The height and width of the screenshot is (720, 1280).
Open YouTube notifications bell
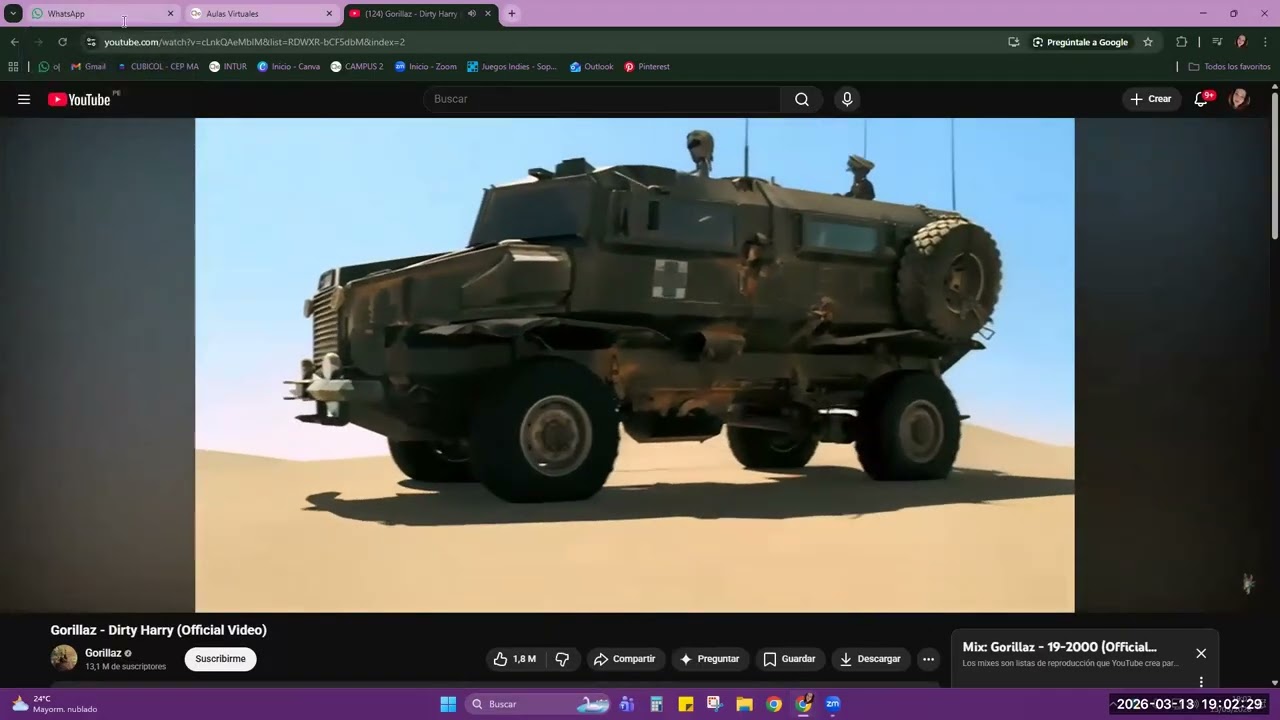click(1201, 99)
